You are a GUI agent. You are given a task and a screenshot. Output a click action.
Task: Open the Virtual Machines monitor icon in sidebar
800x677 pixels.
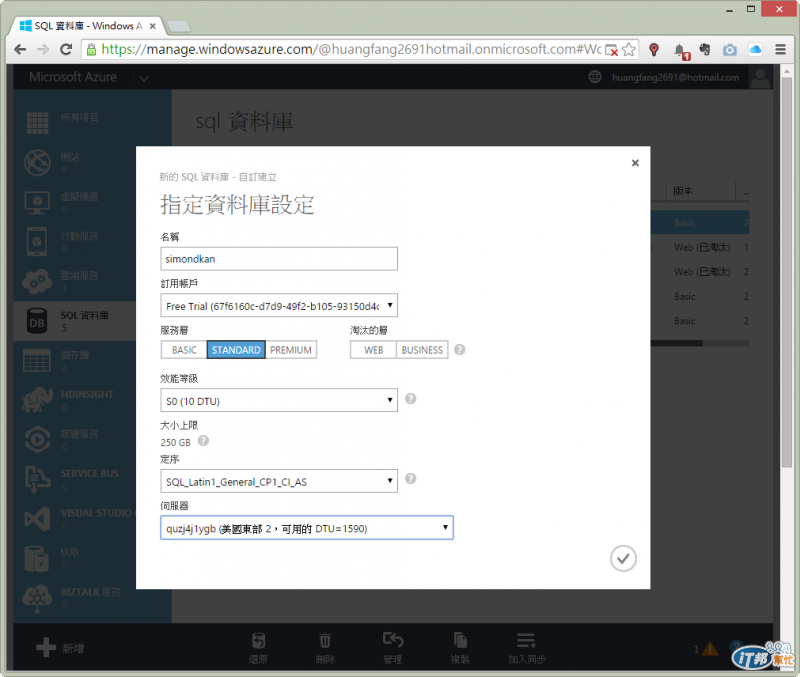(x=37, y=203)
